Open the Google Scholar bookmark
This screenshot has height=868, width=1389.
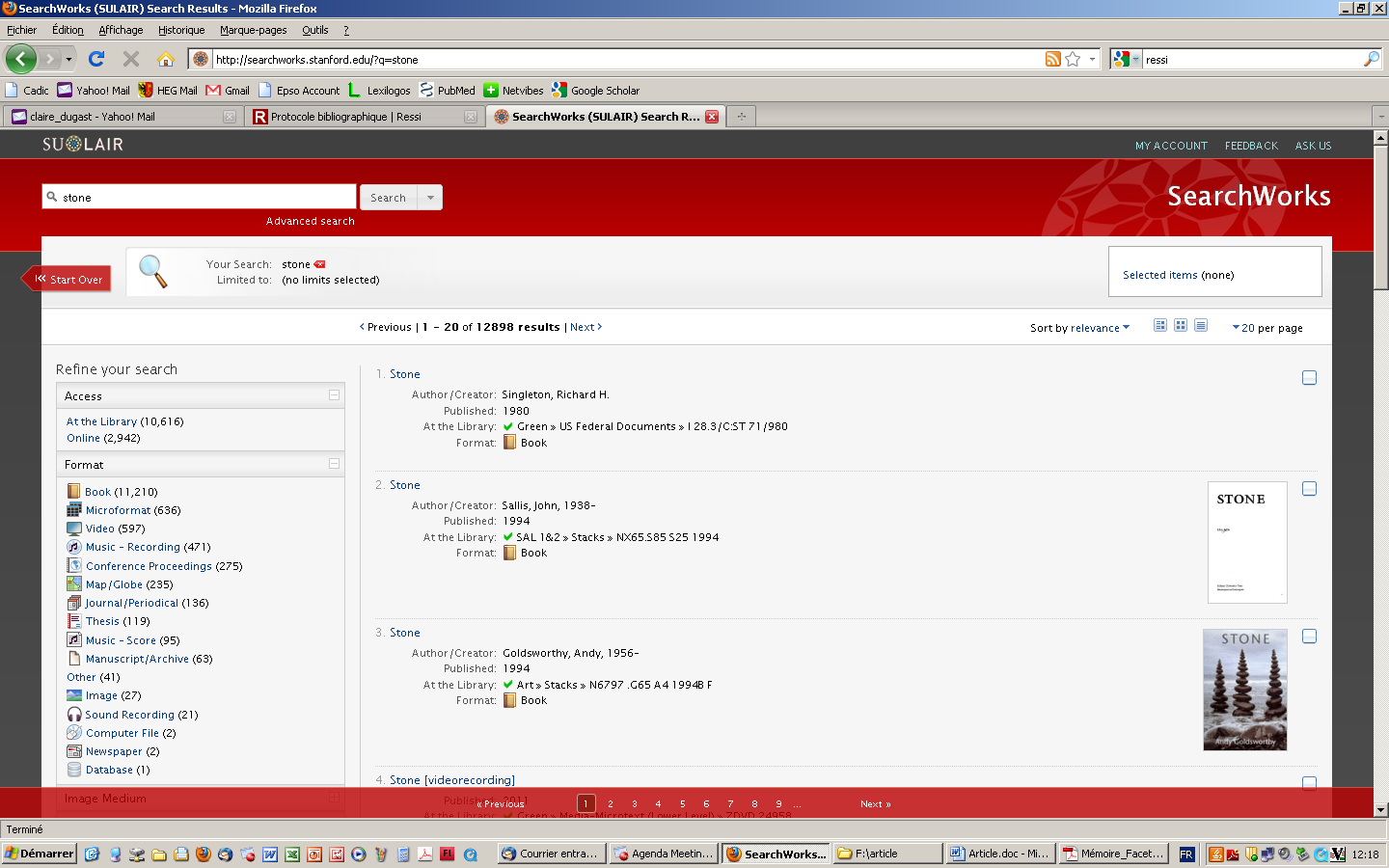595,91
